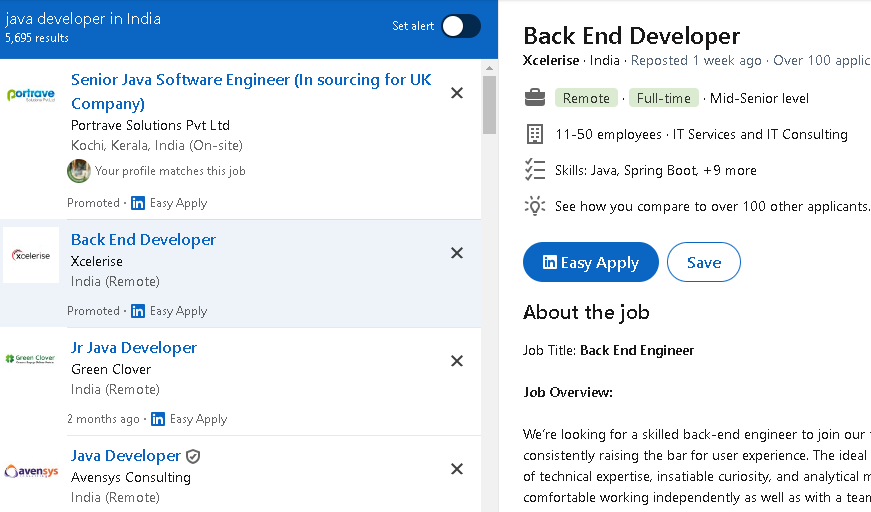871x512 pixels.
Task: Open Senior Java Software Engineer job title
Action: coord(251,92)
